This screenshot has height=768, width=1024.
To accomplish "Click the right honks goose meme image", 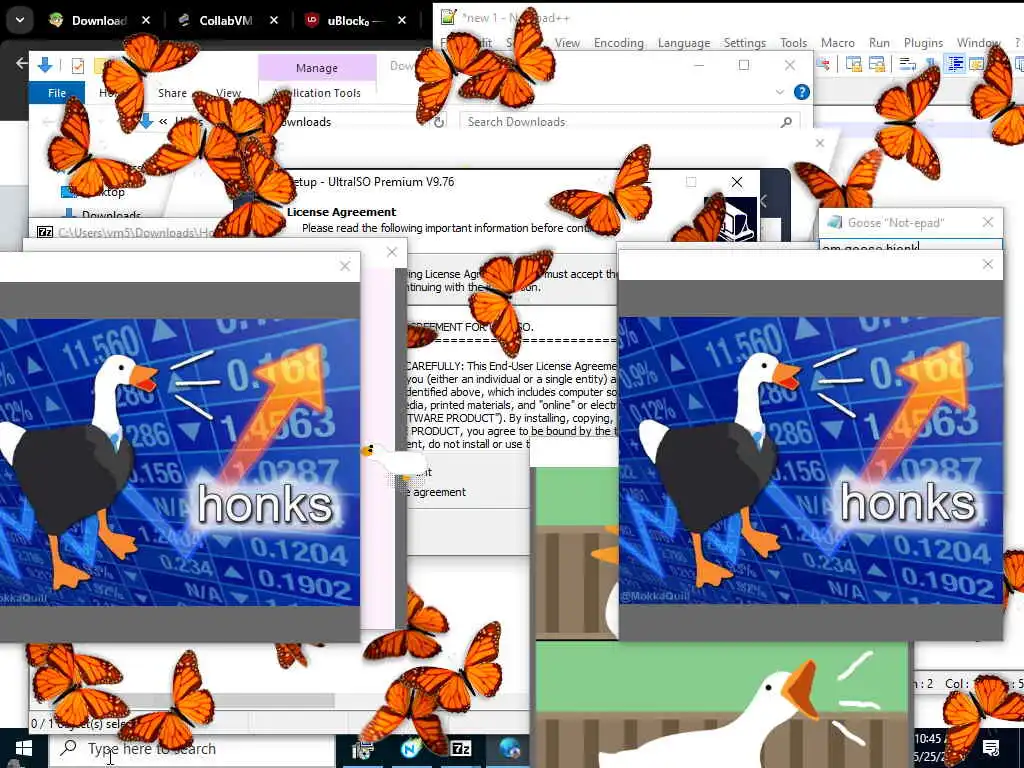I will tap(810, 460).
